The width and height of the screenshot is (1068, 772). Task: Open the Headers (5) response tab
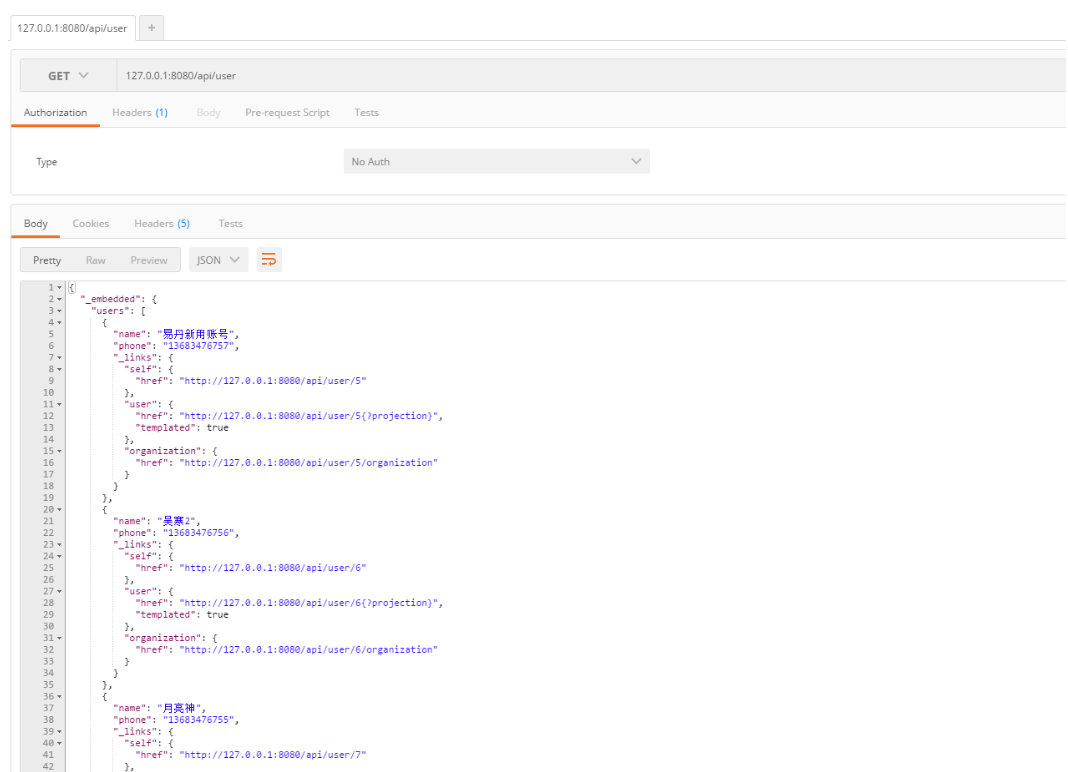pos(161,223)
